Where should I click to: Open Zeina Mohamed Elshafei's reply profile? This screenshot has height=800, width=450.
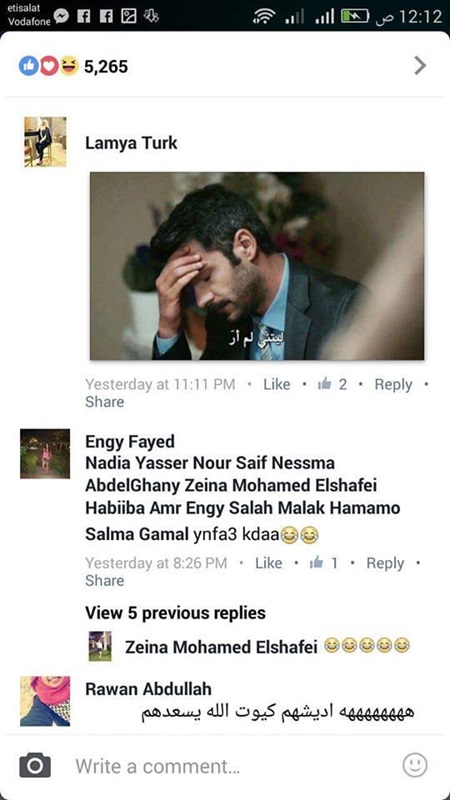coord(100,646)
